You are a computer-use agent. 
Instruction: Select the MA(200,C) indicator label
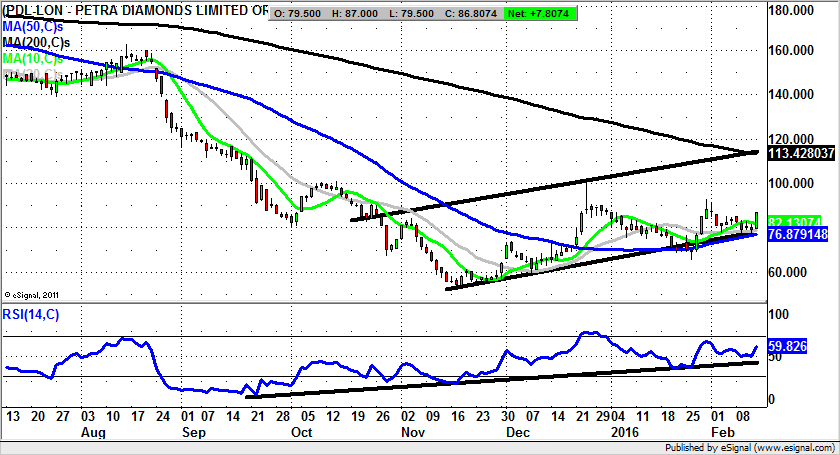pos(36,43)
